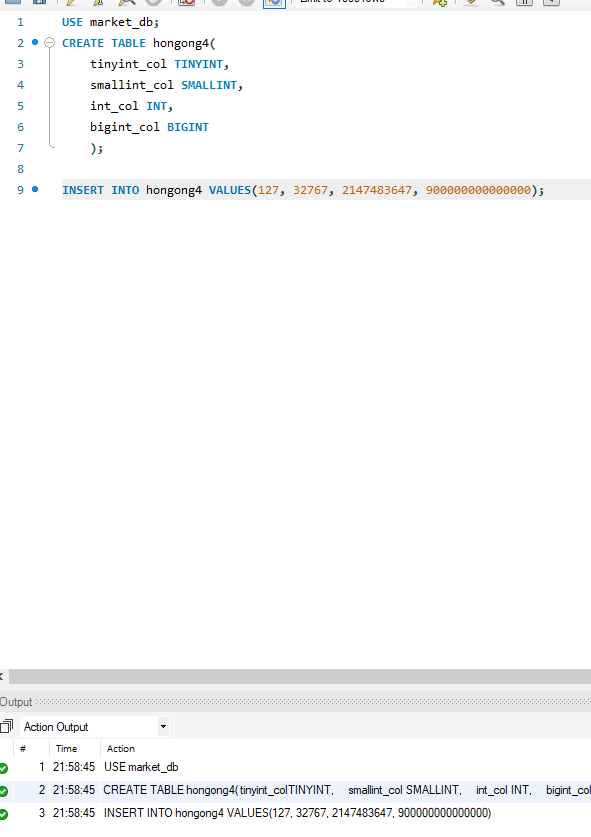The image size is (591, 837).
Task: Click line number 1 in the gutter
Action: click(x=20, y=22)
